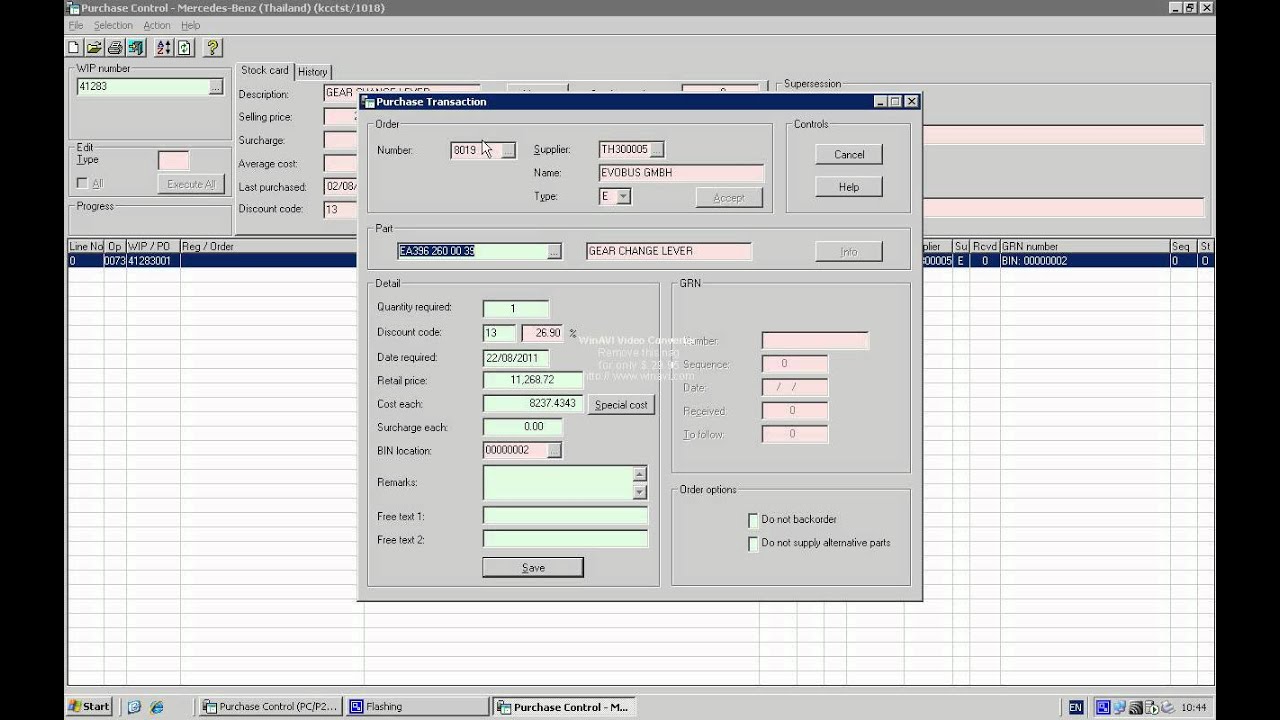Click the Date required field
This screenshot has width=1280, height=720.
[516, 358]
